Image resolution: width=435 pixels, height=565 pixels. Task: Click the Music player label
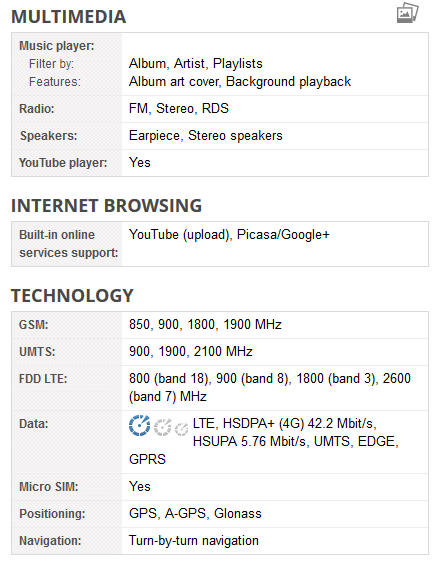(x=57, y=46)
